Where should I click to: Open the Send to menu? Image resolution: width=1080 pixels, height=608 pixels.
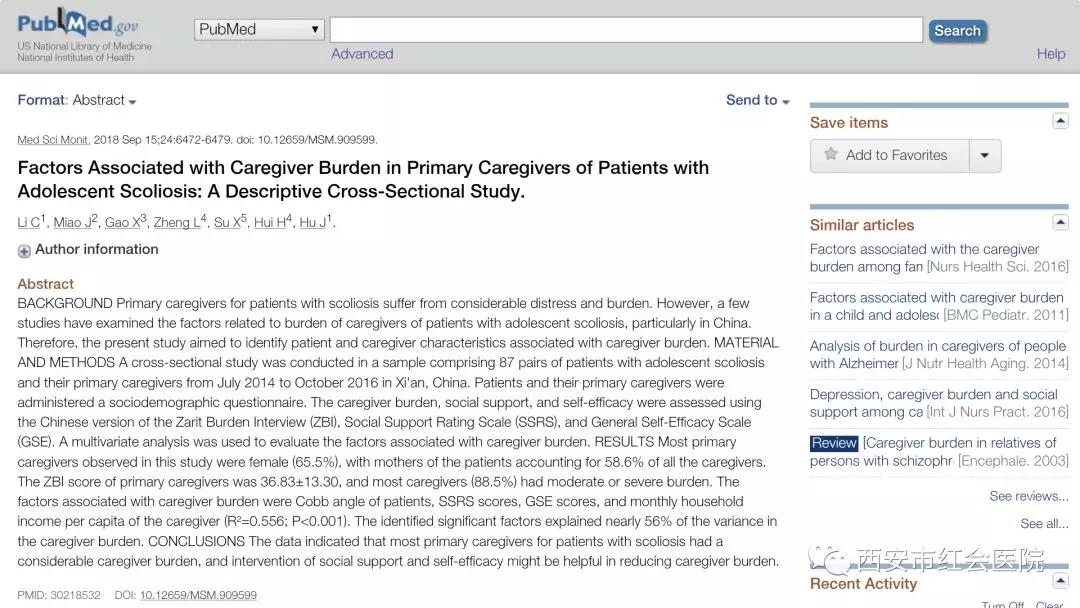pyautogui.click(x=757, y=101)
